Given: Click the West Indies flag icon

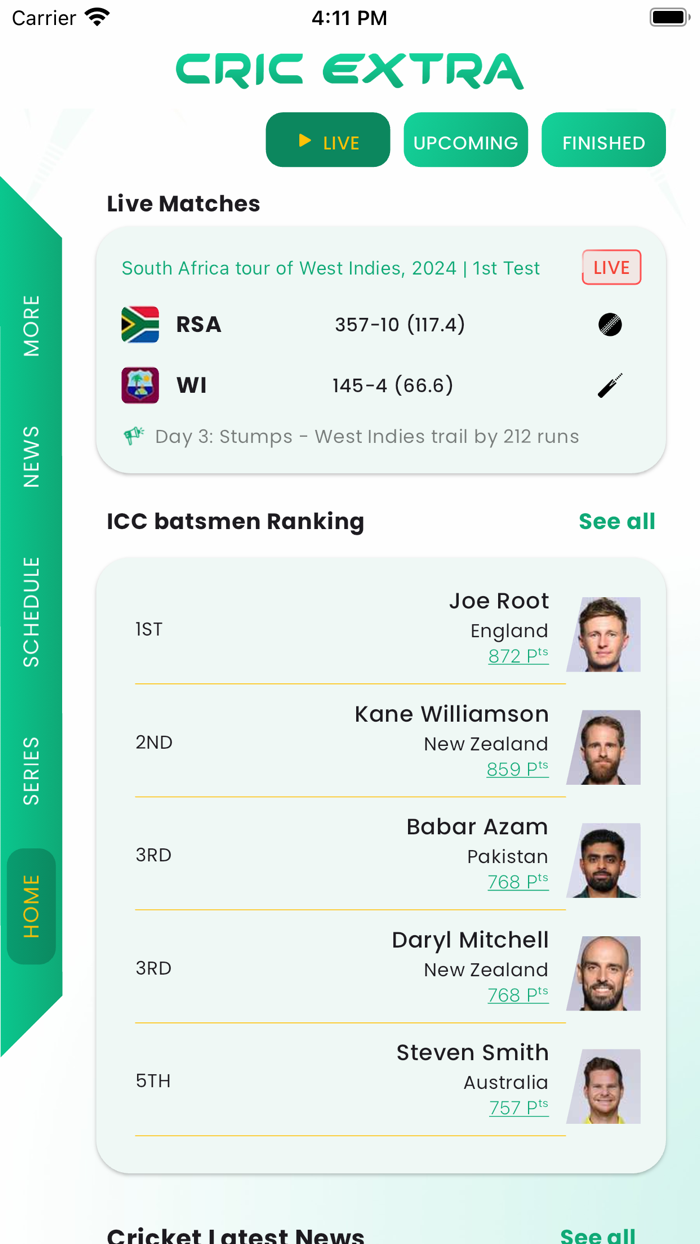Looking at the screenshot, I should (140, 385).
